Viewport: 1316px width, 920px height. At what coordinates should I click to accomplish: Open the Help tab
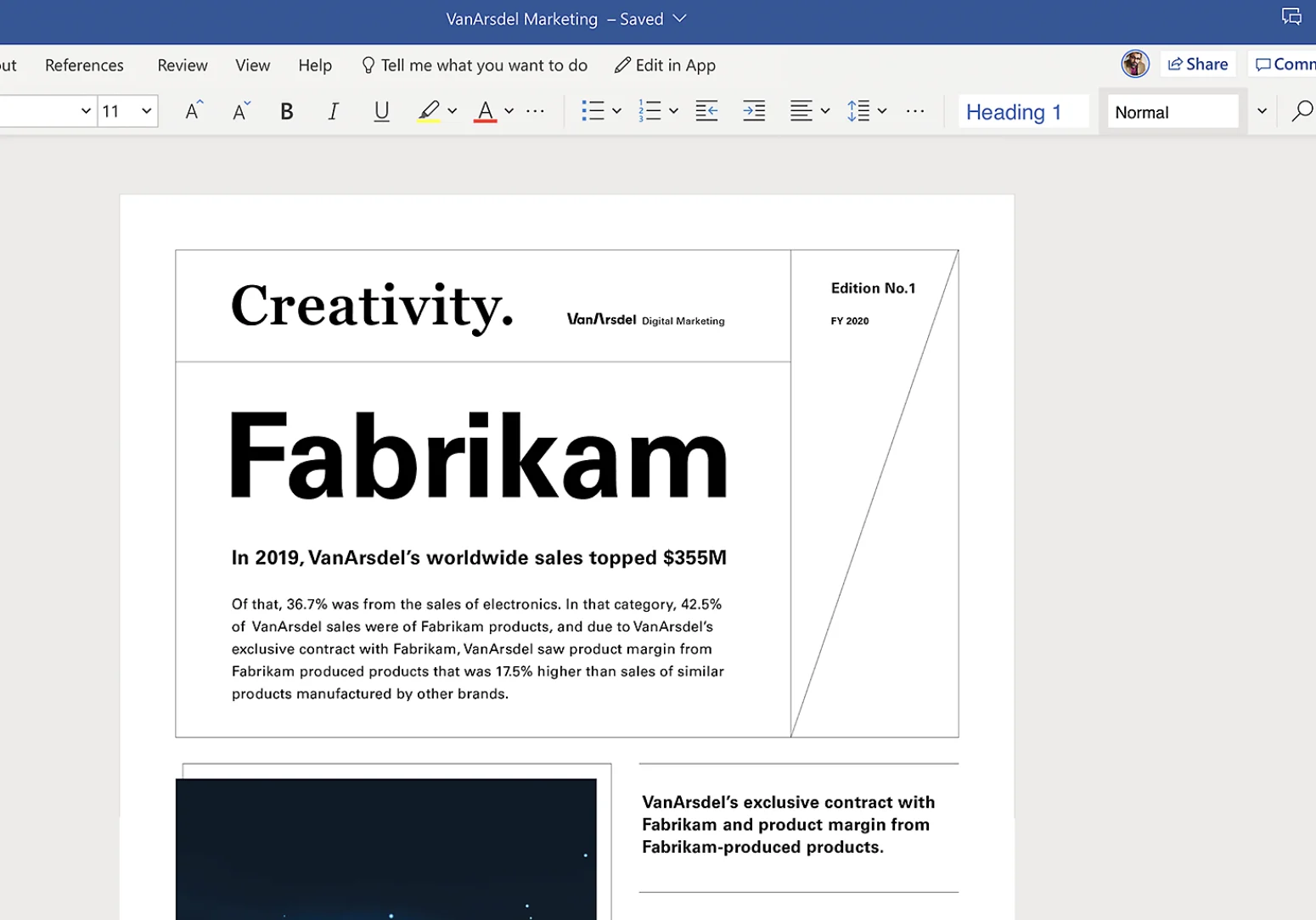pos(315,65)
